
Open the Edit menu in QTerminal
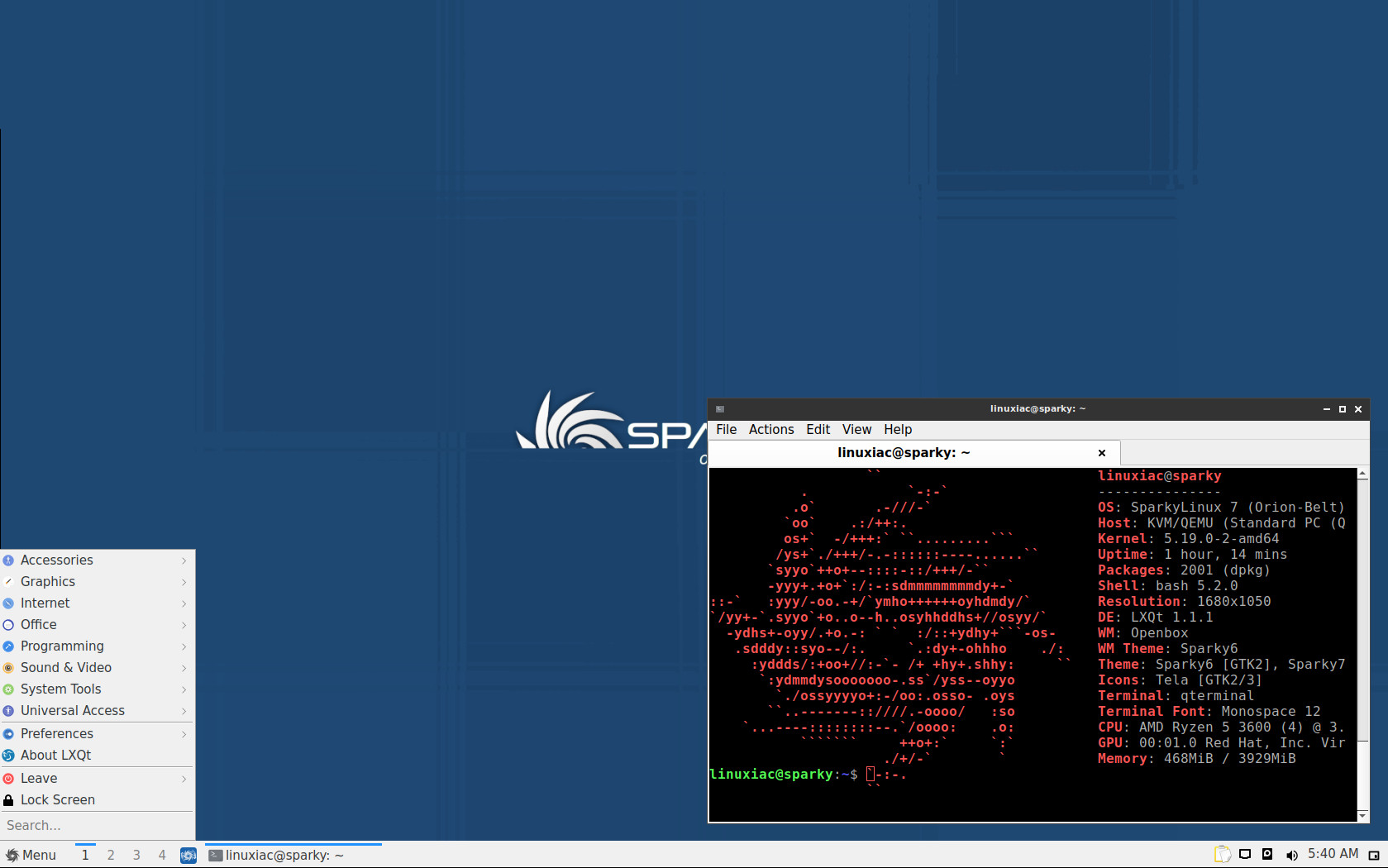818,429
